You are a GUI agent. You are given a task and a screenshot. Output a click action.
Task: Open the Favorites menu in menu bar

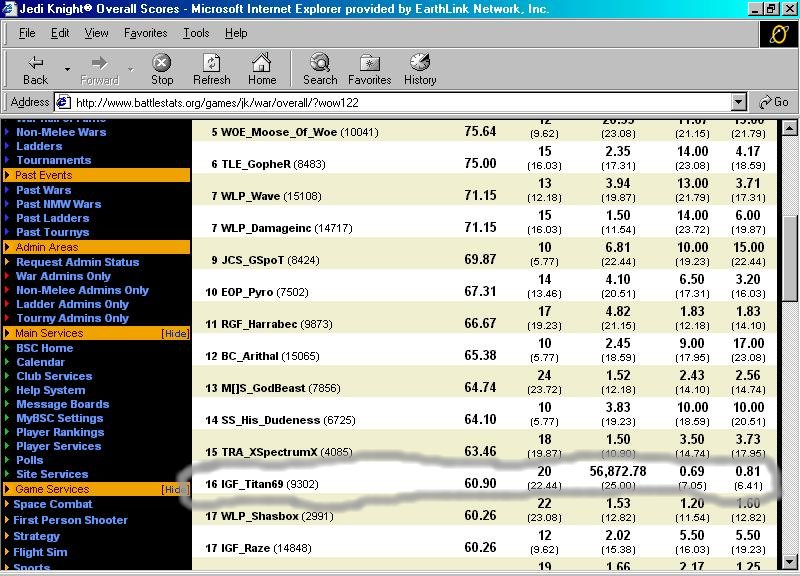point(146,33)
